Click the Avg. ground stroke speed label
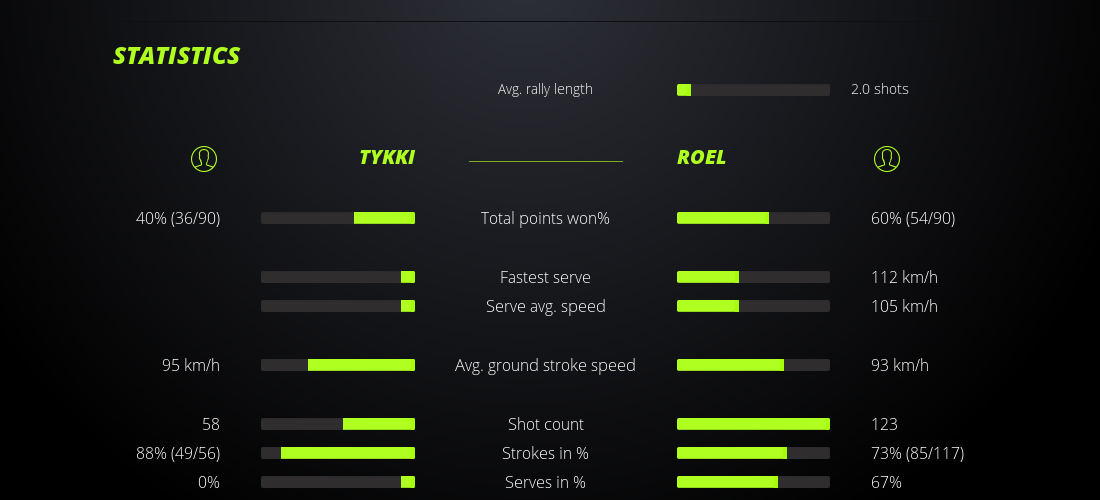 pyautogui.click(x=545, y=365)
